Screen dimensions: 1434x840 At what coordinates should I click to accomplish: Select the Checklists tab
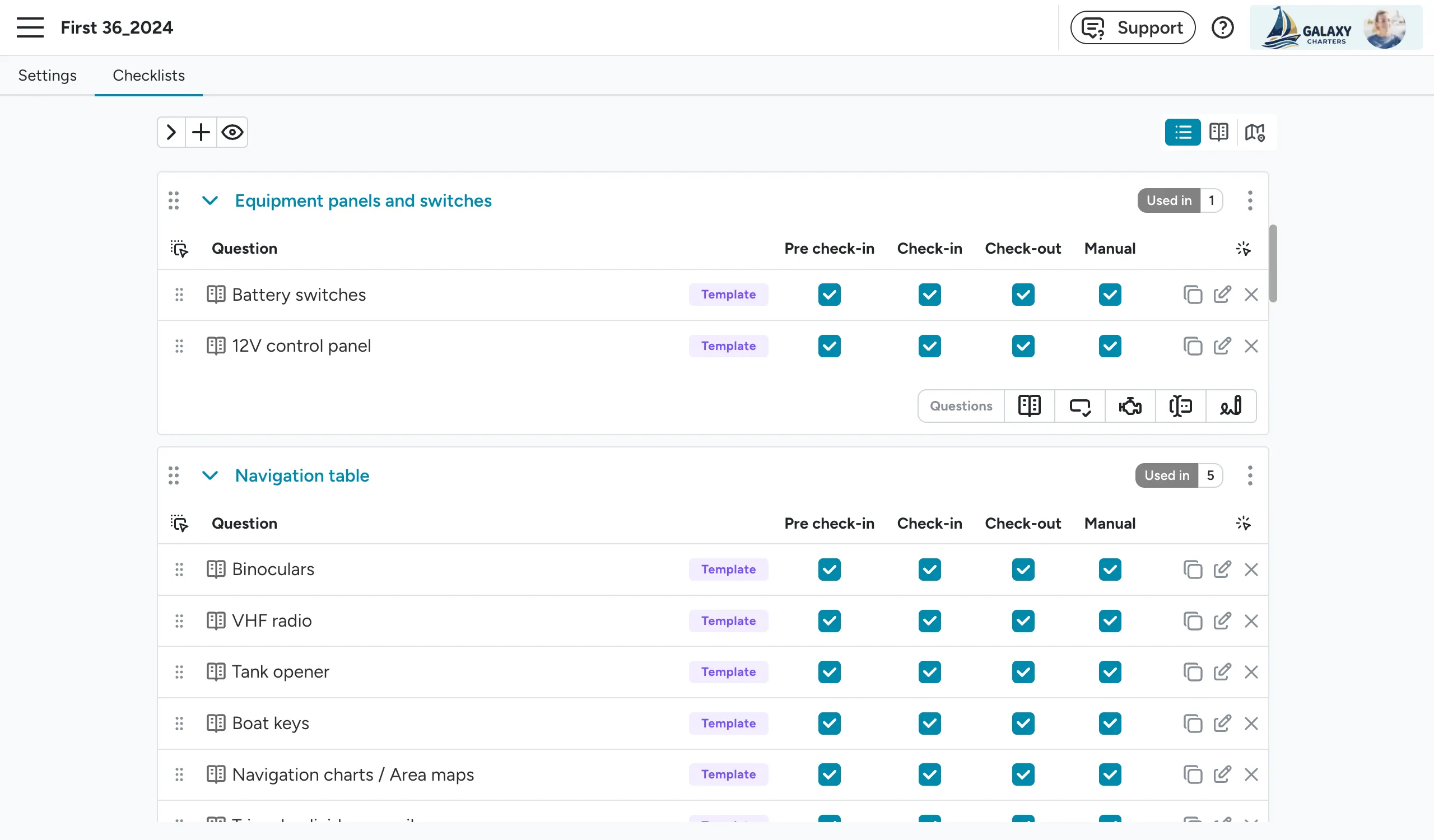point(148,76)
